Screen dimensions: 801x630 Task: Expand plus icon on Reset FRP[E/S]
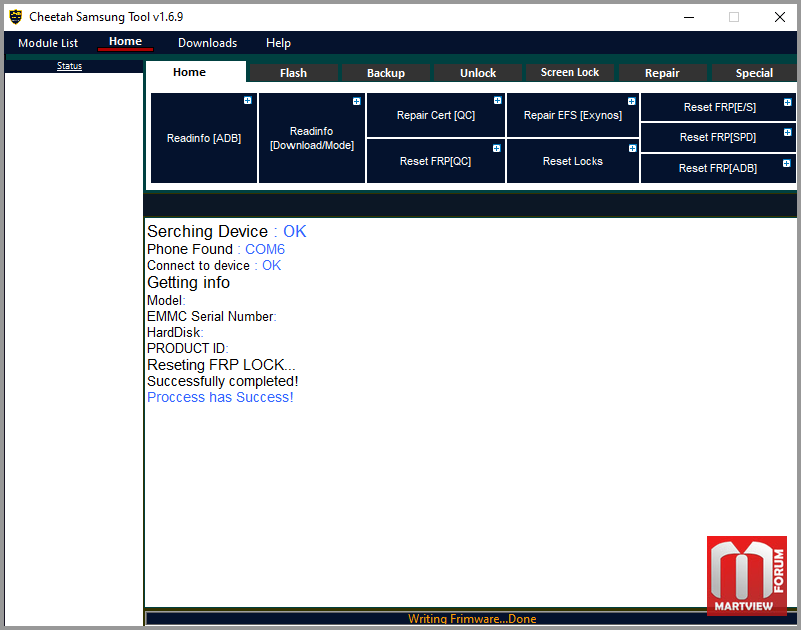tap(788, 102)
